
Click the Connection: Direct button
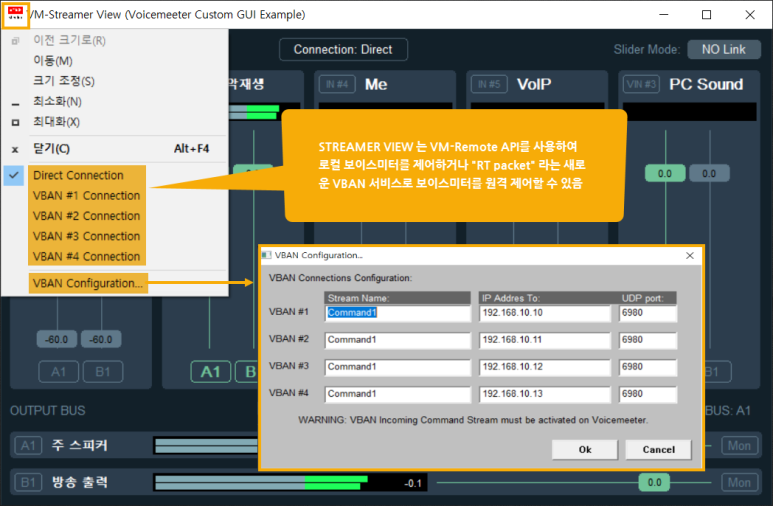tap(343, 50)
